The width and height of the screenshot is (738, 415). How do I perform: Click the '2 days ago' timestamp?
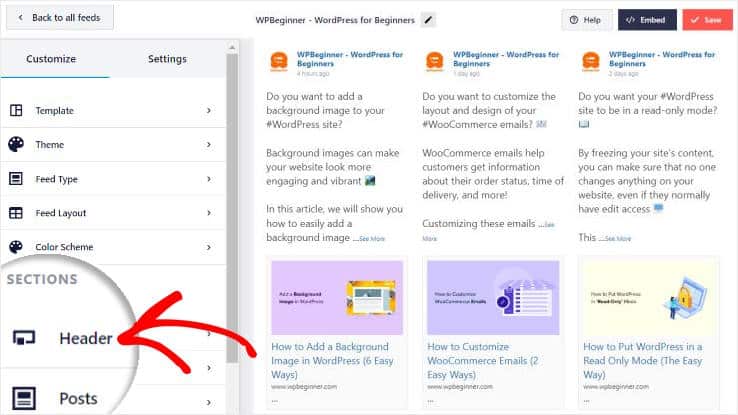coord(624,74)
